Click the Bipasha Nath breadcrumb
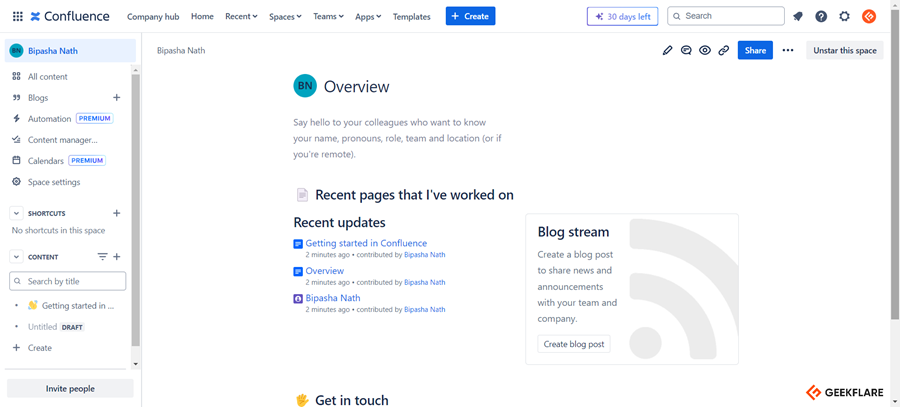 coord(181,51)
